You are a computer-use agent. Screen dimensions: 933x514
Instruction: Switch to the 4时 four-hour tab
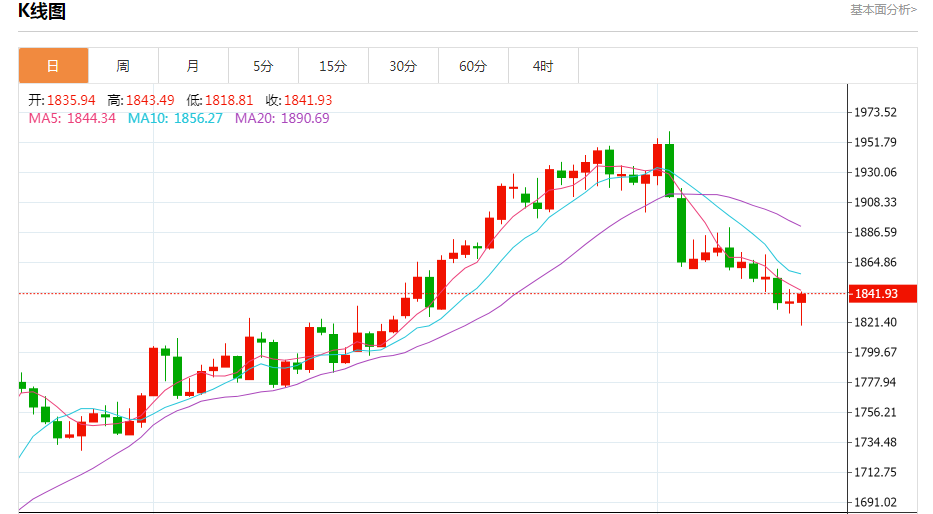tap(543, 66)
